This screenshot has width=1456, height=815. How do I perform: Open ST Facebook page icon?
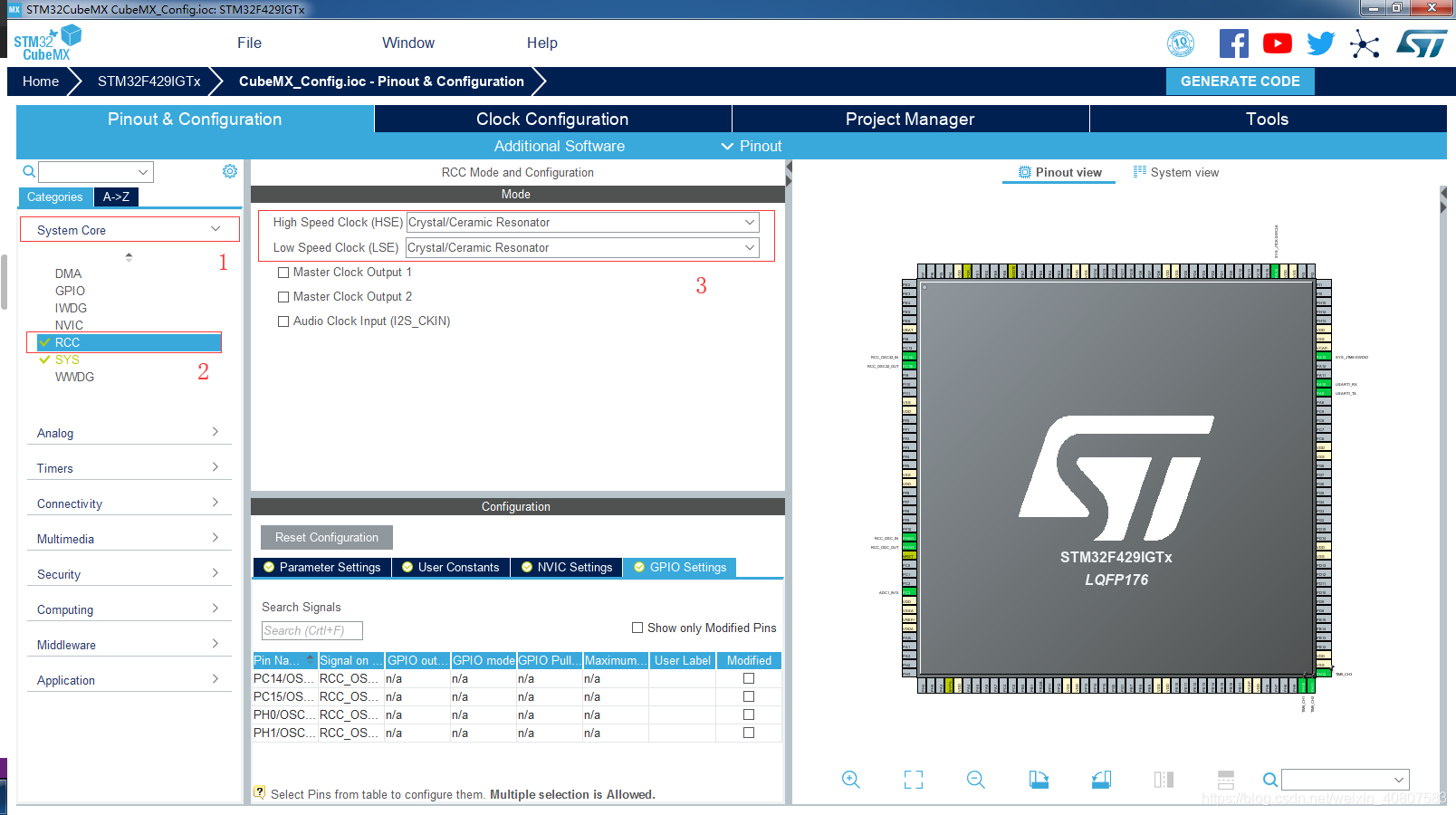pos(1233,43)
